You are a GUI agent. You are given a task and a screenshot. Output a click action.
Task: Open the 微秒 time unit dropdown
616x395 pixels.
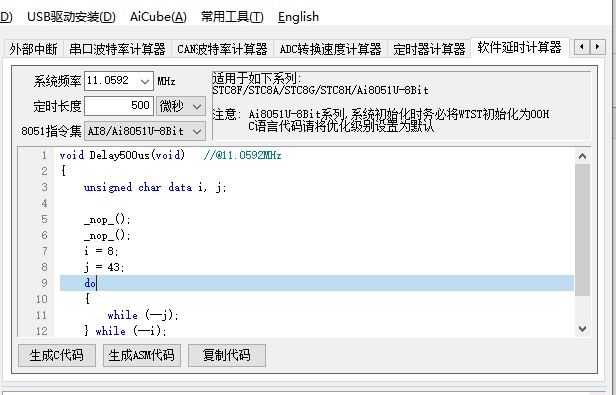(x=181, y=106)
